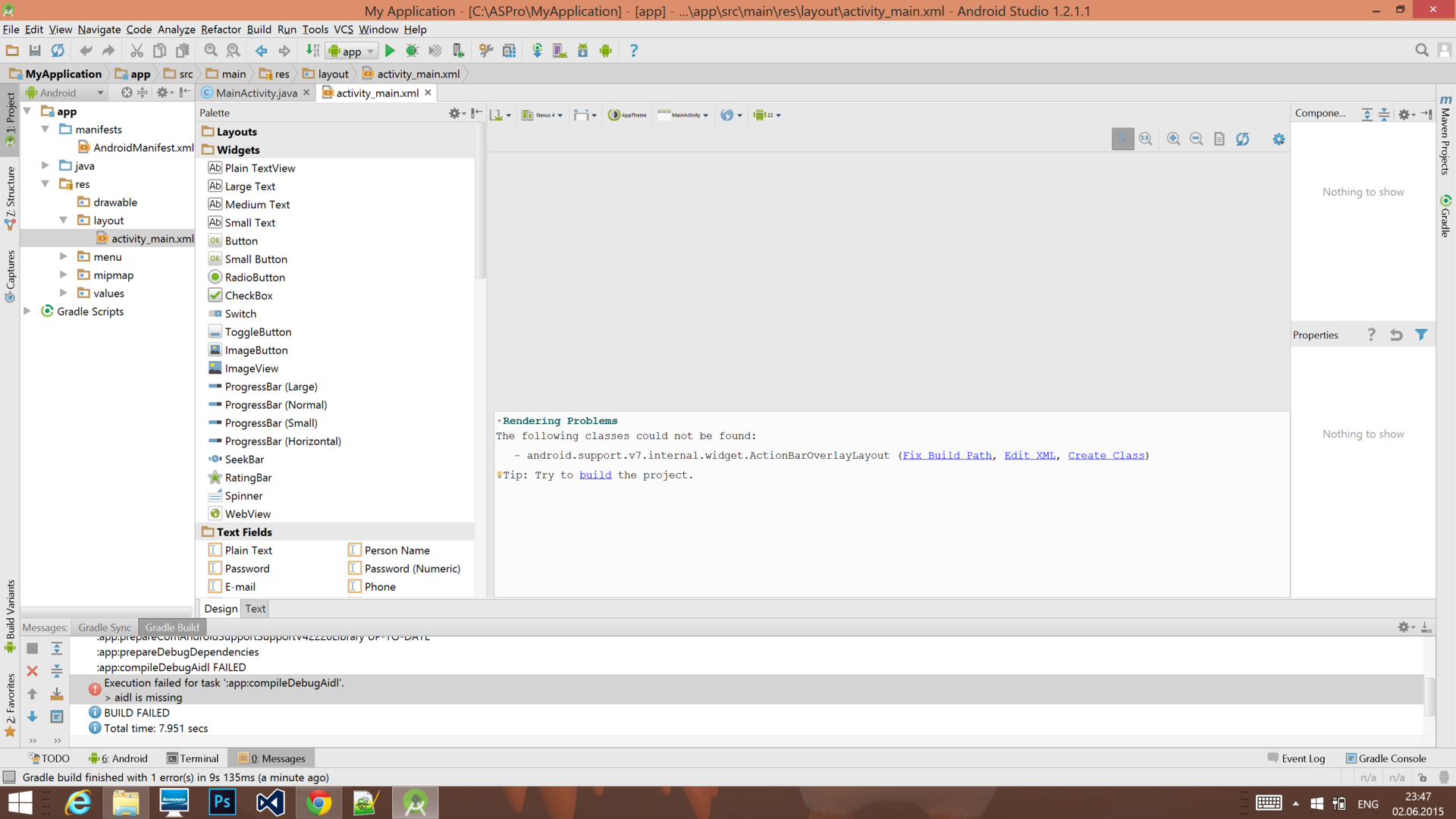This screenshot has width=1456, height=819.
Task: Click the stop square in Messages panel
Action: pos(32,648)
